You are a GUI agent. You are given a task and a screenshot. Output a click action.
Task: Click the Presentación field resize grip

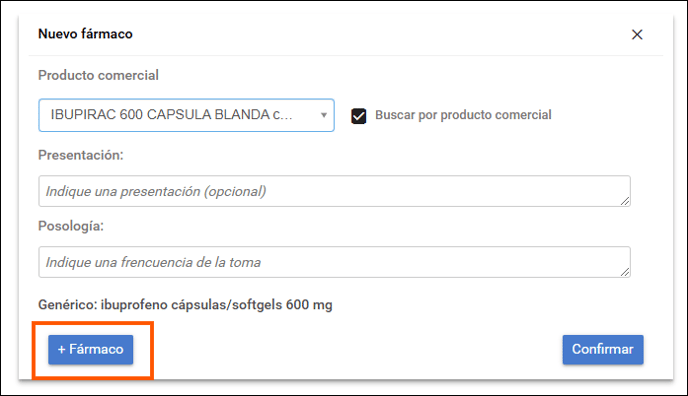(x=625, y=201)
